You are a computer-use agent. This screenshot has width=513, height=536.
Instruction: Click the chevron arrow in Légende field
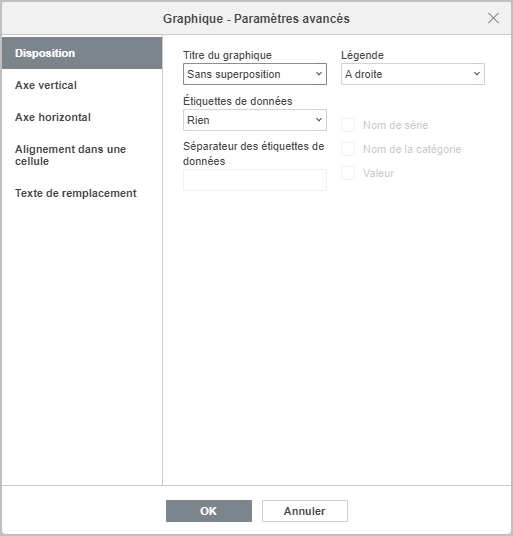(477, 74)
